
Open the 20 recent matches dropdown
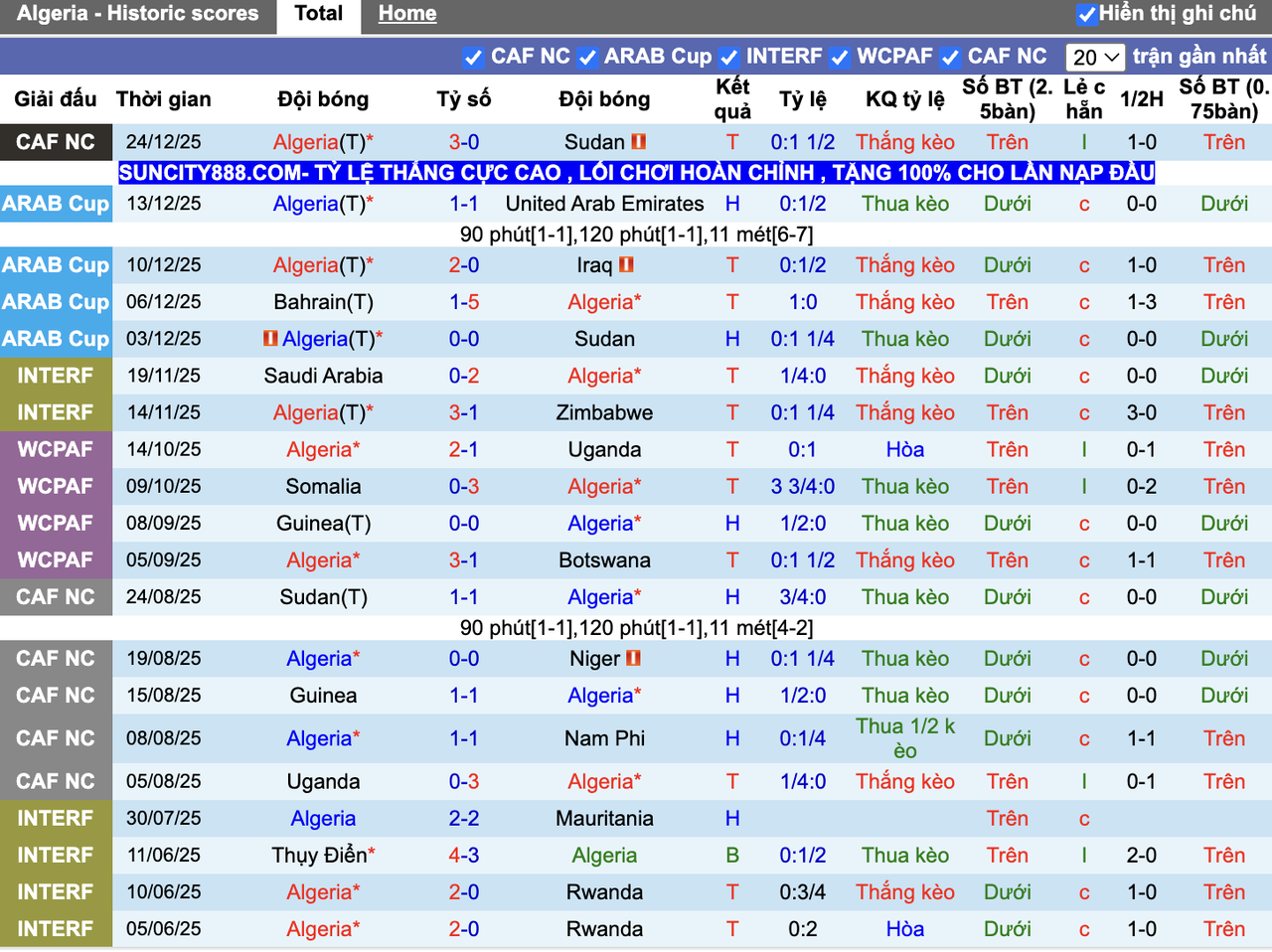pyautogui.click(x=1095, y=58)
